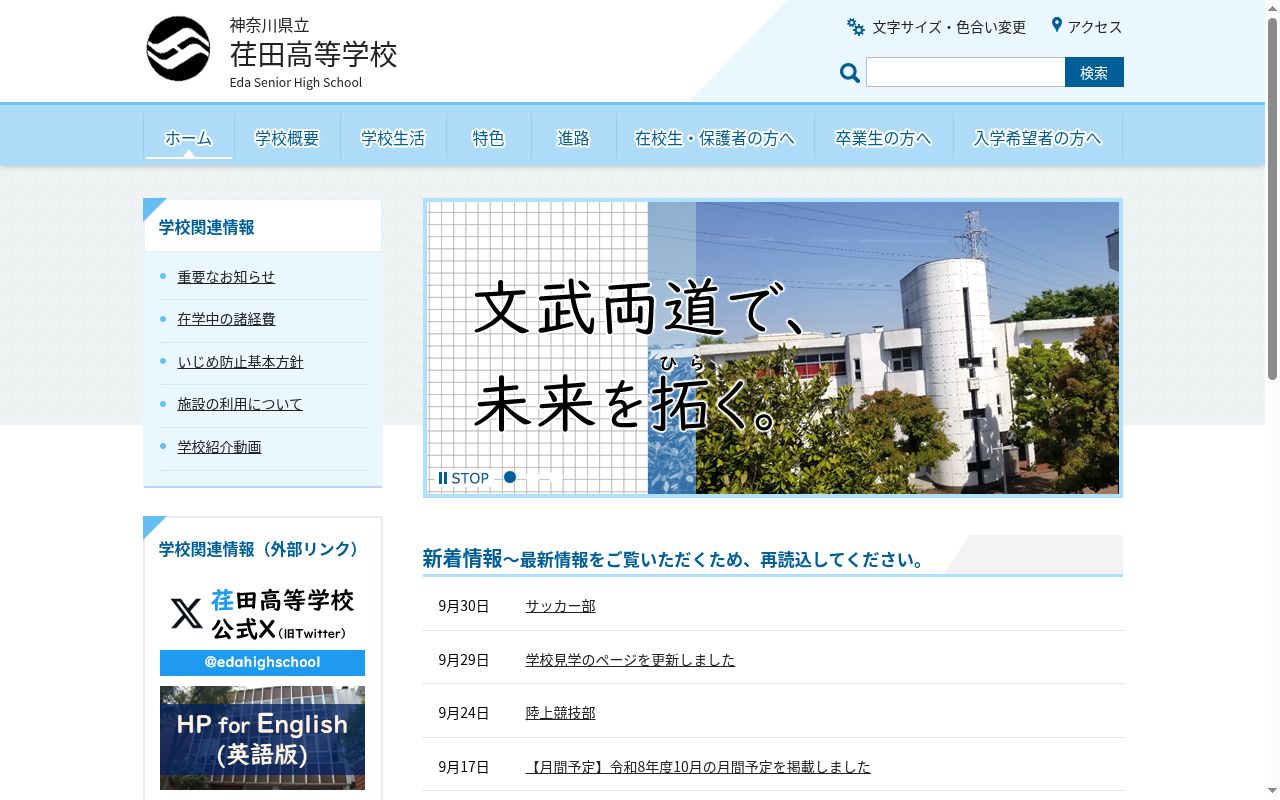Image resolution: width=1280 pixels, height=800 pixels.
Task: Open the 学校紹介動画 link
Action: tap(219, 447)
